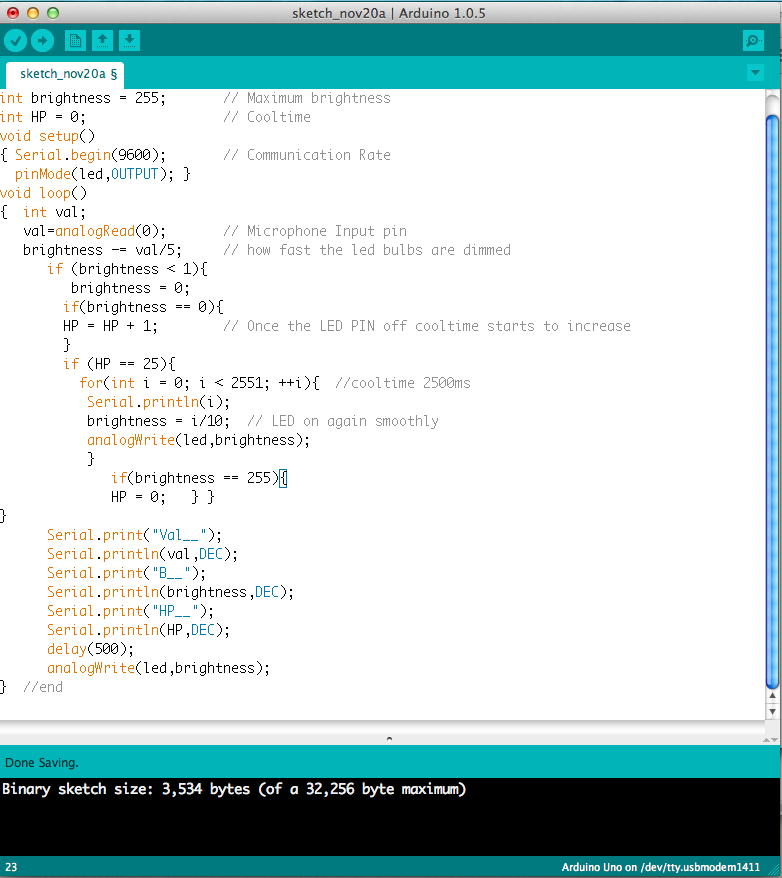Screen dimensions: 782x878
Task: Click the scroll up arrow of editor
Action: (771, 696)
